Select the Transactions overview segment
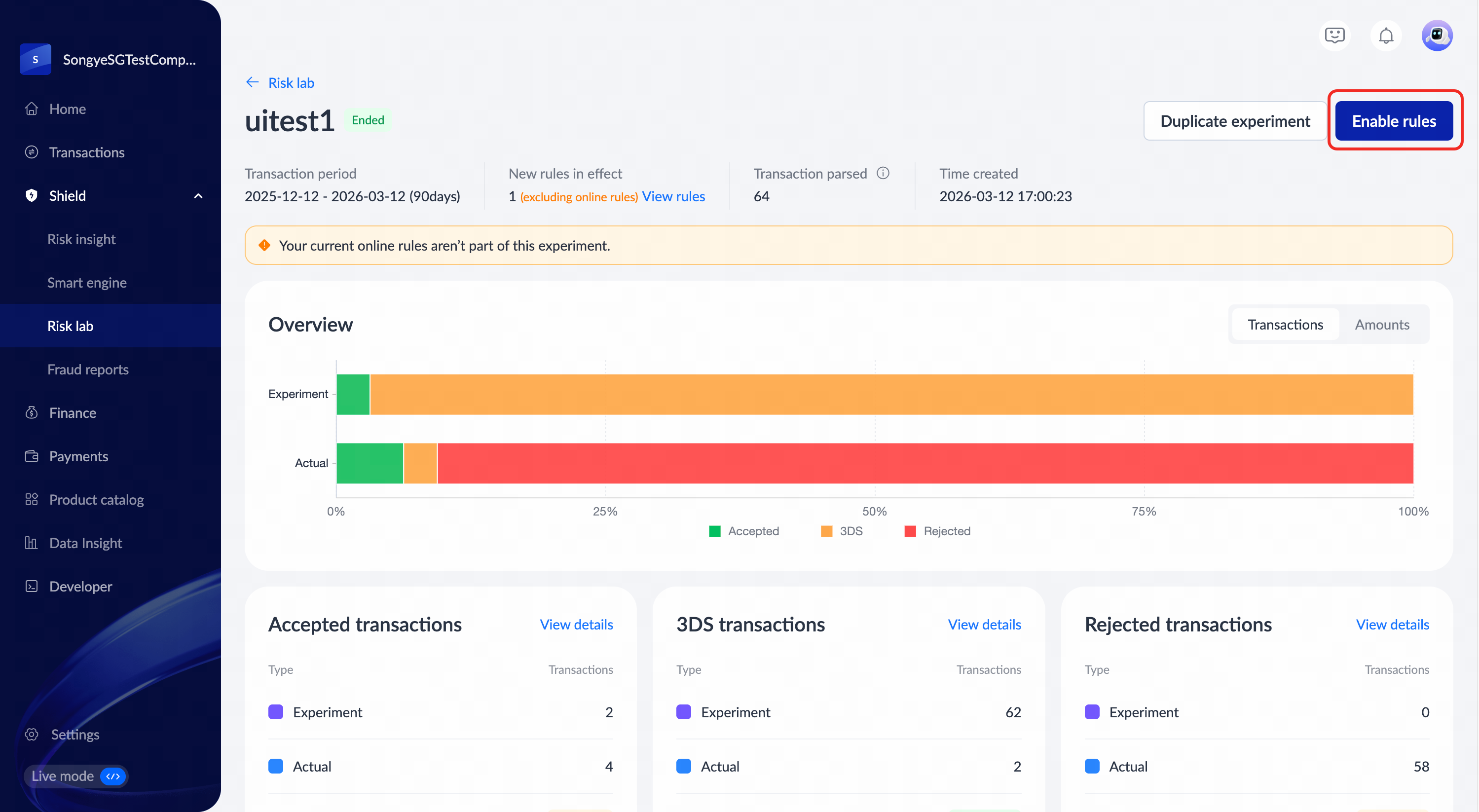Image resolution: width=1479 pixels, height=812 pixels. [x=1285, y=325]
